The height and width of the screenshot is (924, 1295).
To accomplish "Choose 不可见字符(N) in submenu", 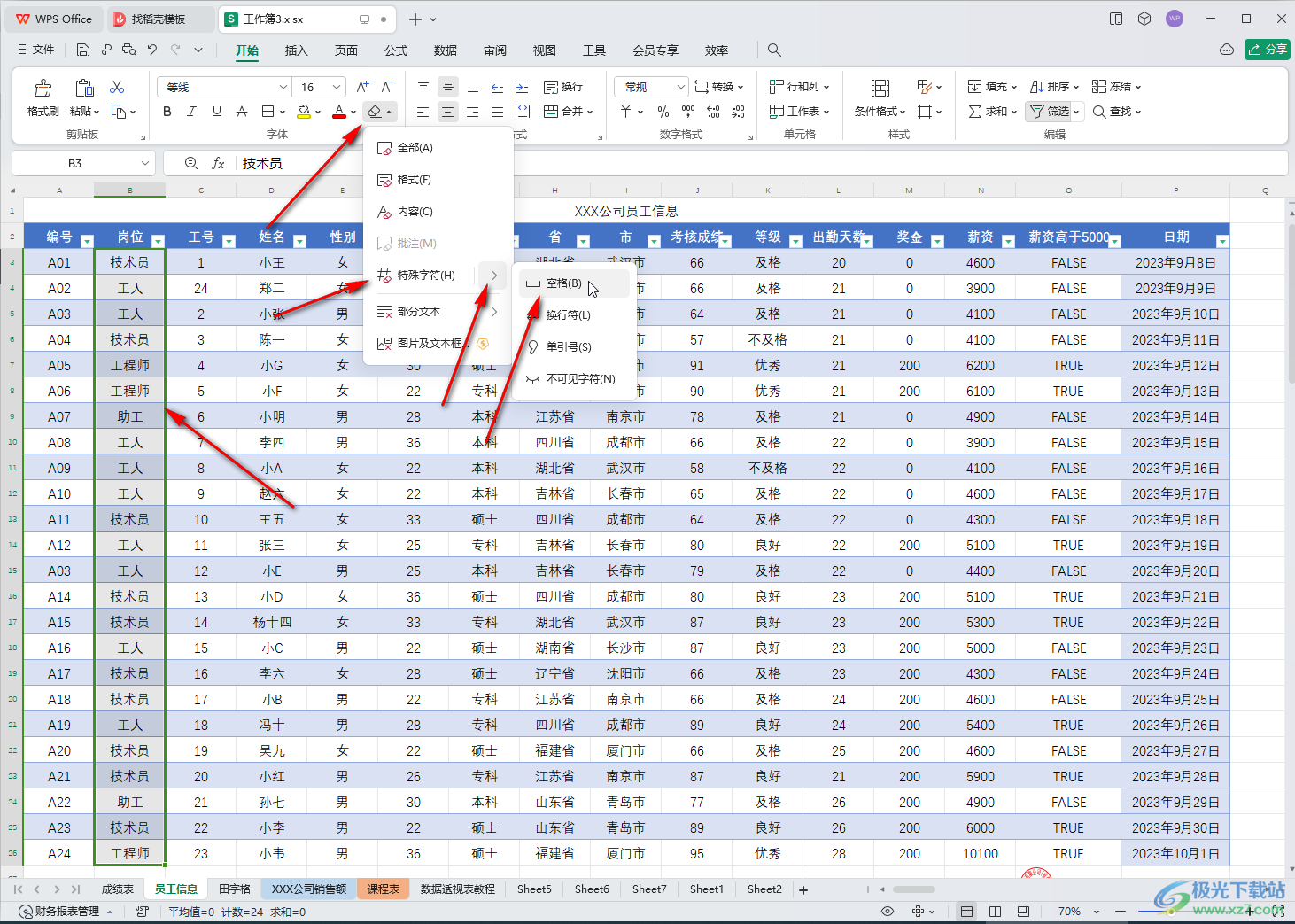I will [x=573, y=379].
